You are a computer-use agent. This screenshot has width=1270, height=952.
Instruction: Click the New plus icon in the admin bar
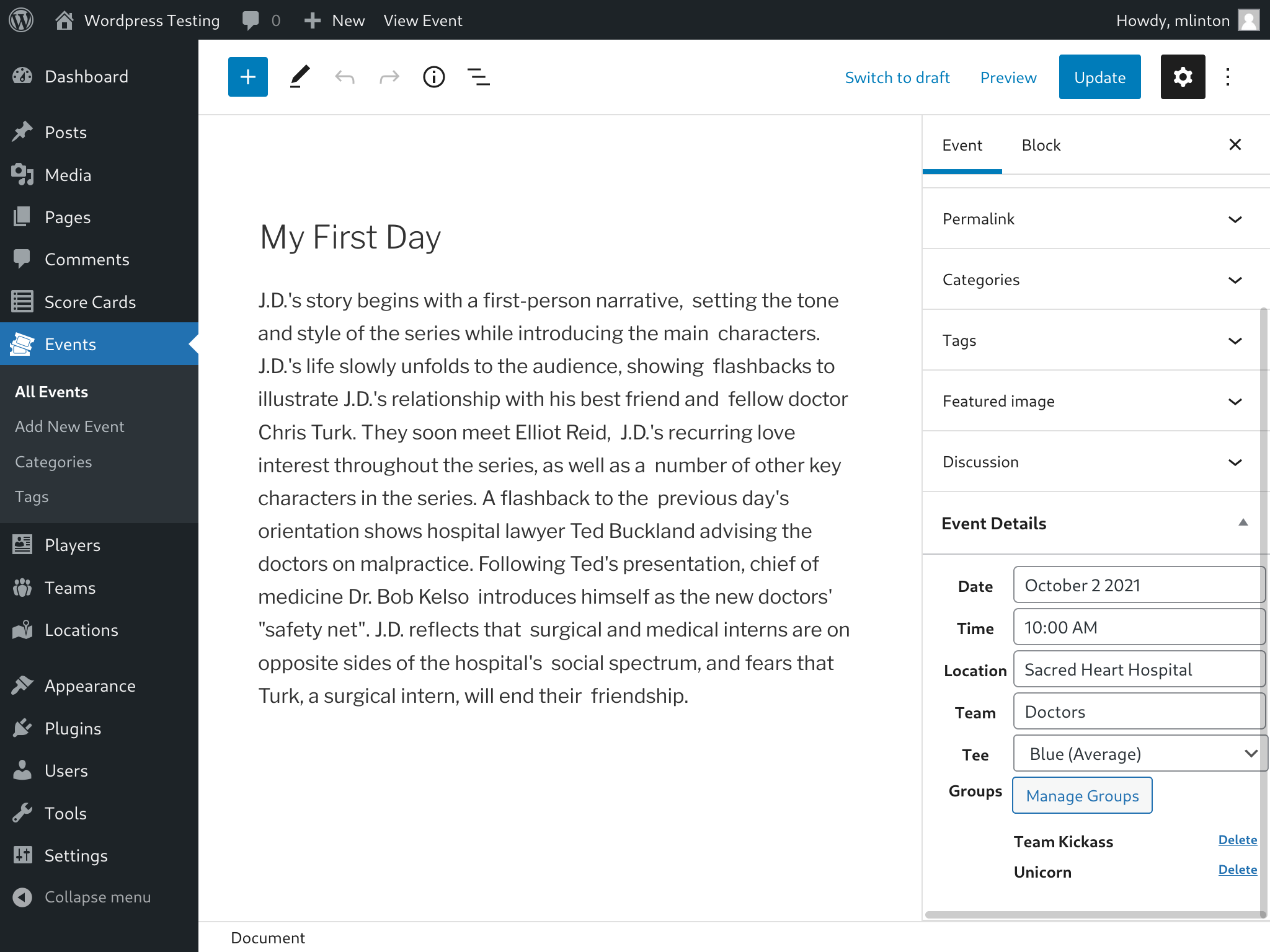[x=313, y=20]
